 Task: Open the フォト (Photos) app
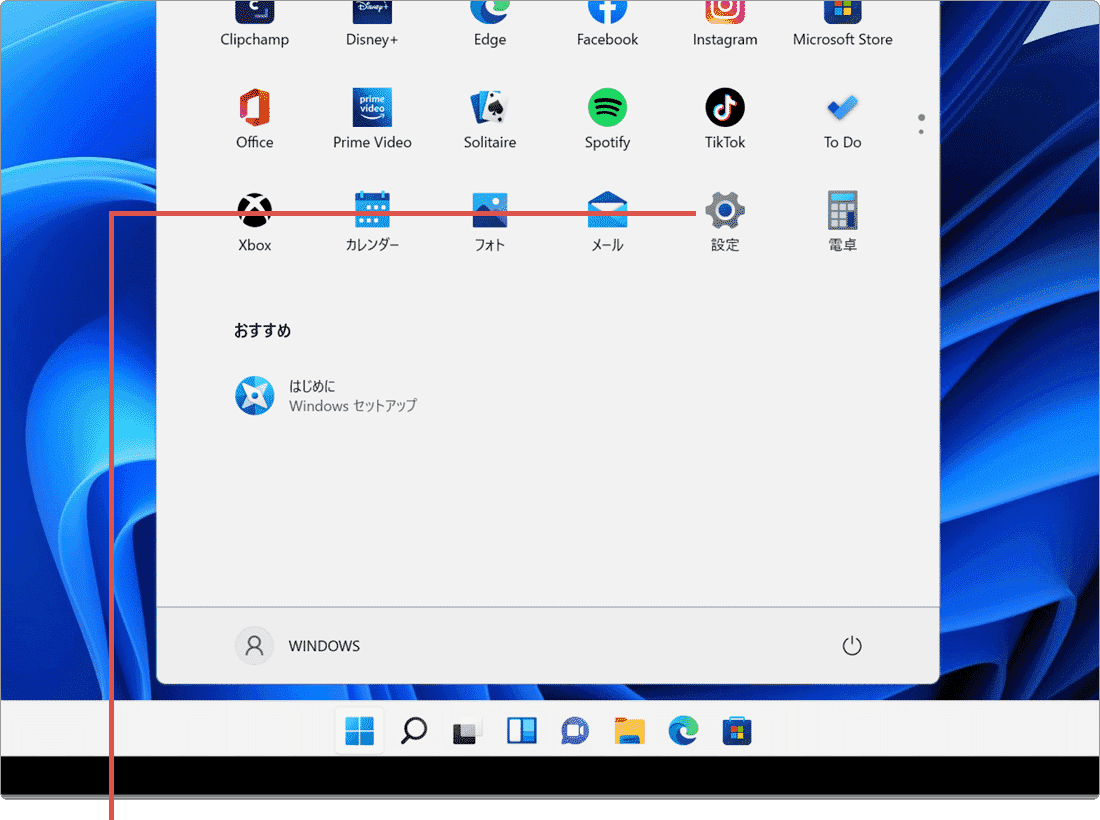pos(490,222)
